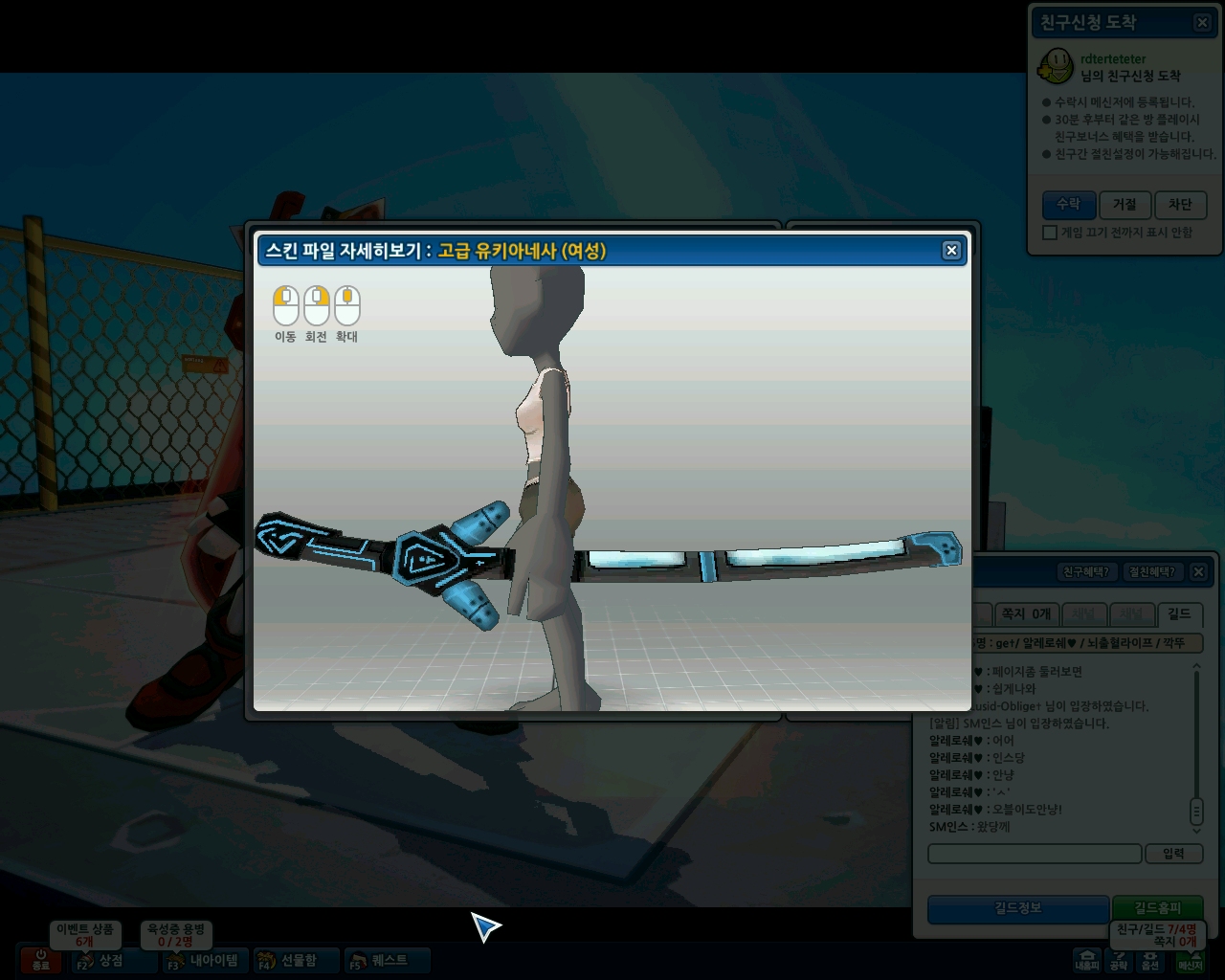Click the username rdterteteter
The width and height of the screenshot is (1225, 980).
point(1113,58)
